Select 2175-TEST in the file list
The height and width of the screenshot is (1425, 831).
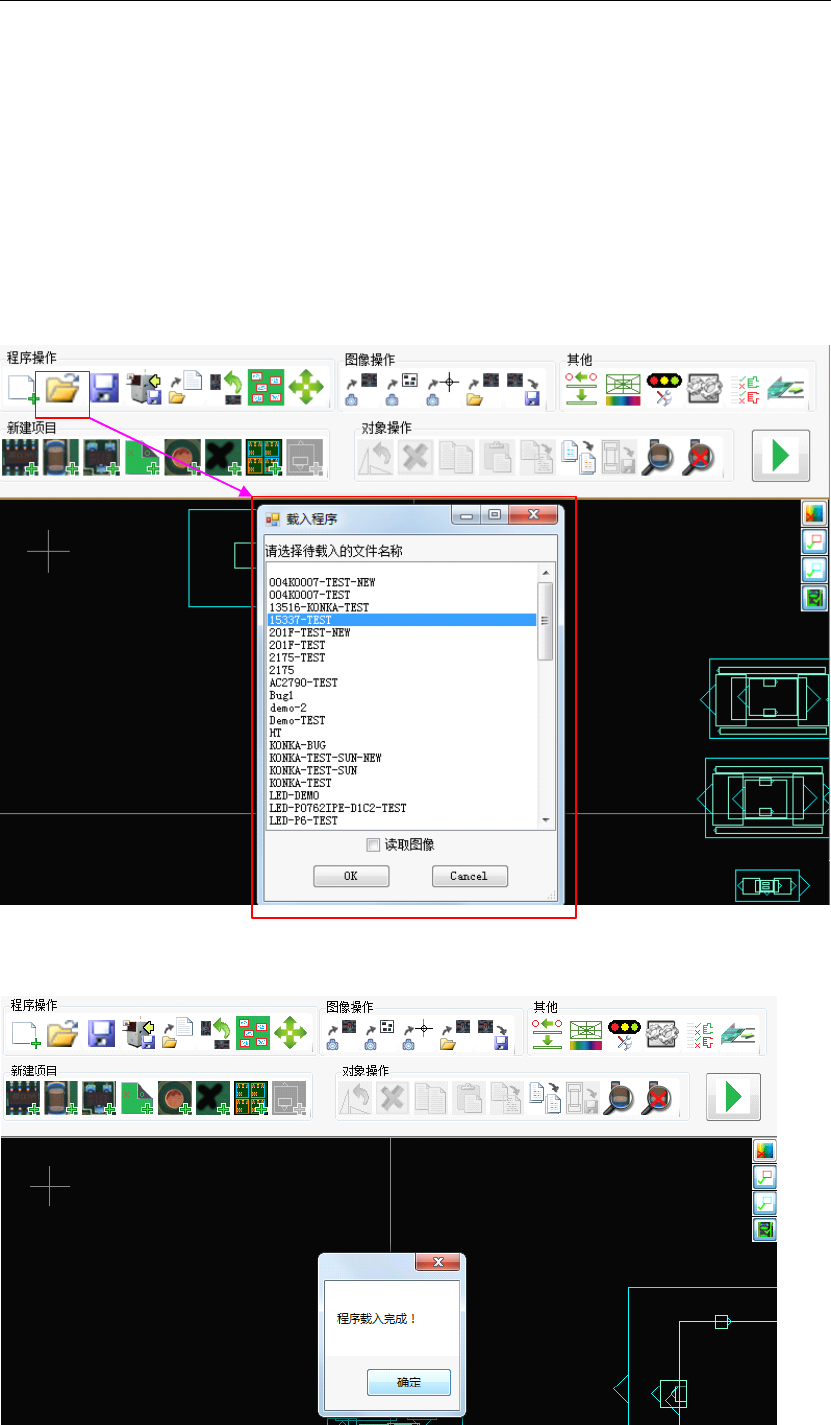click(x=297, y=658)
